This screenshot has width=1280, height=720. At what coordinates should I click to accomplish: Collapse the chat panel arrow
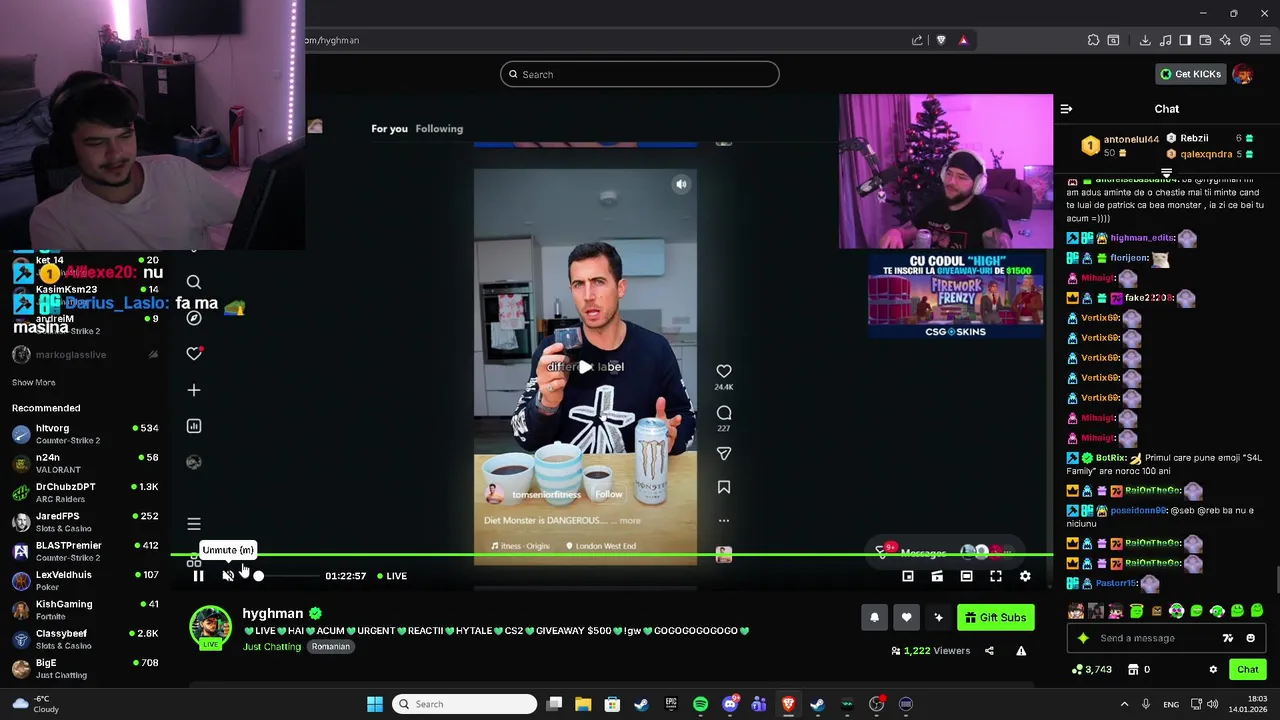(1066, 109)
